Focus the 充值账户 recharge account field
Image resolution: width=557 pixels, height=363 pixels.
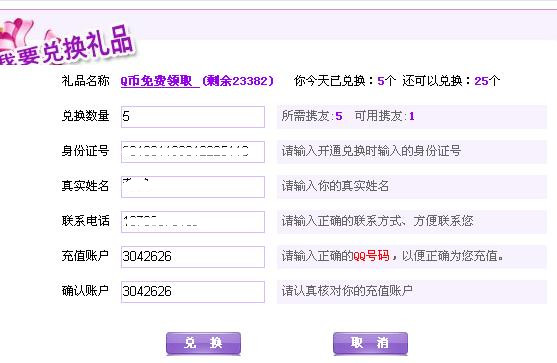point(193,256)
